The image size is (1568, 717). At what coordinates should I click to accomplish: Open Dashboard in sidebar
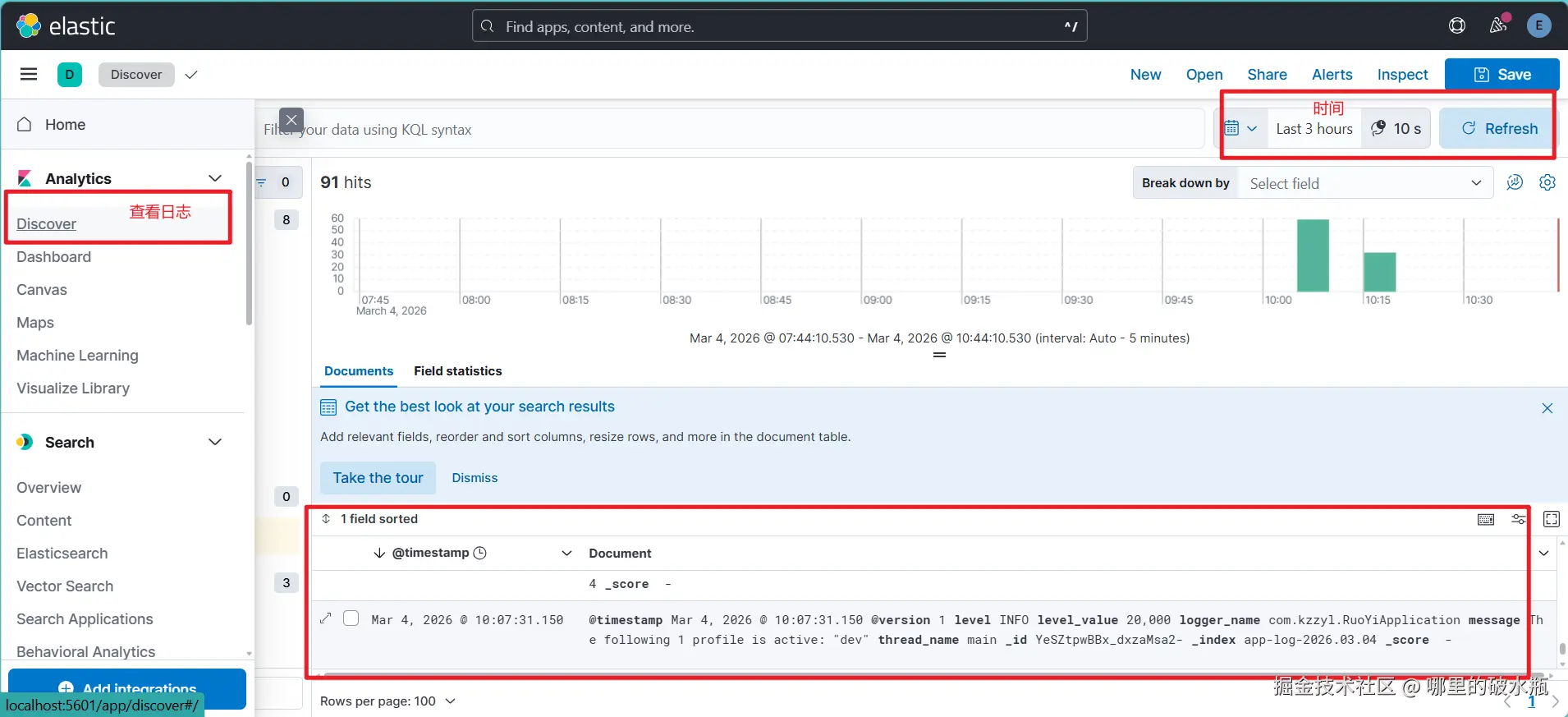pyautogui.click(x=54, y=257)
